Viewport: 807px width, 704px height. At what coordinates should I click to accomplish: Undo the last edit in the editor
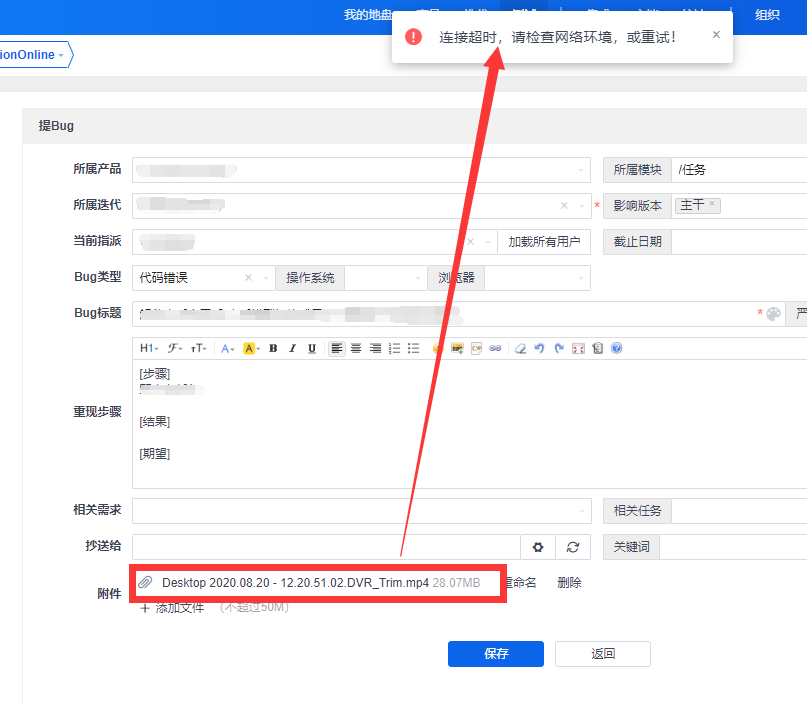[539, 348]
